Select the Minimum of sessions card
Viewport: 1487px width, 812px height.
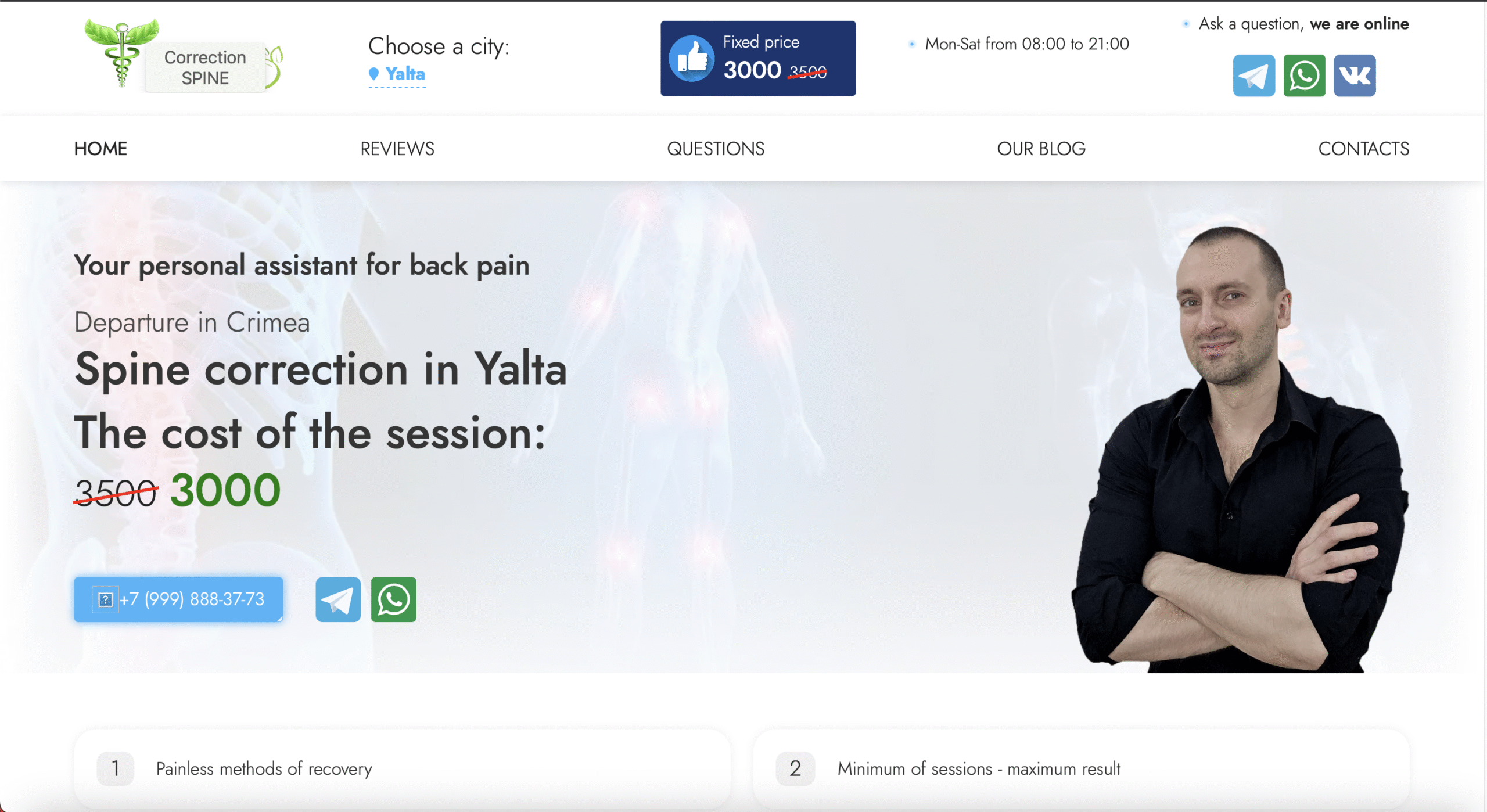[x=1082, y=769]
